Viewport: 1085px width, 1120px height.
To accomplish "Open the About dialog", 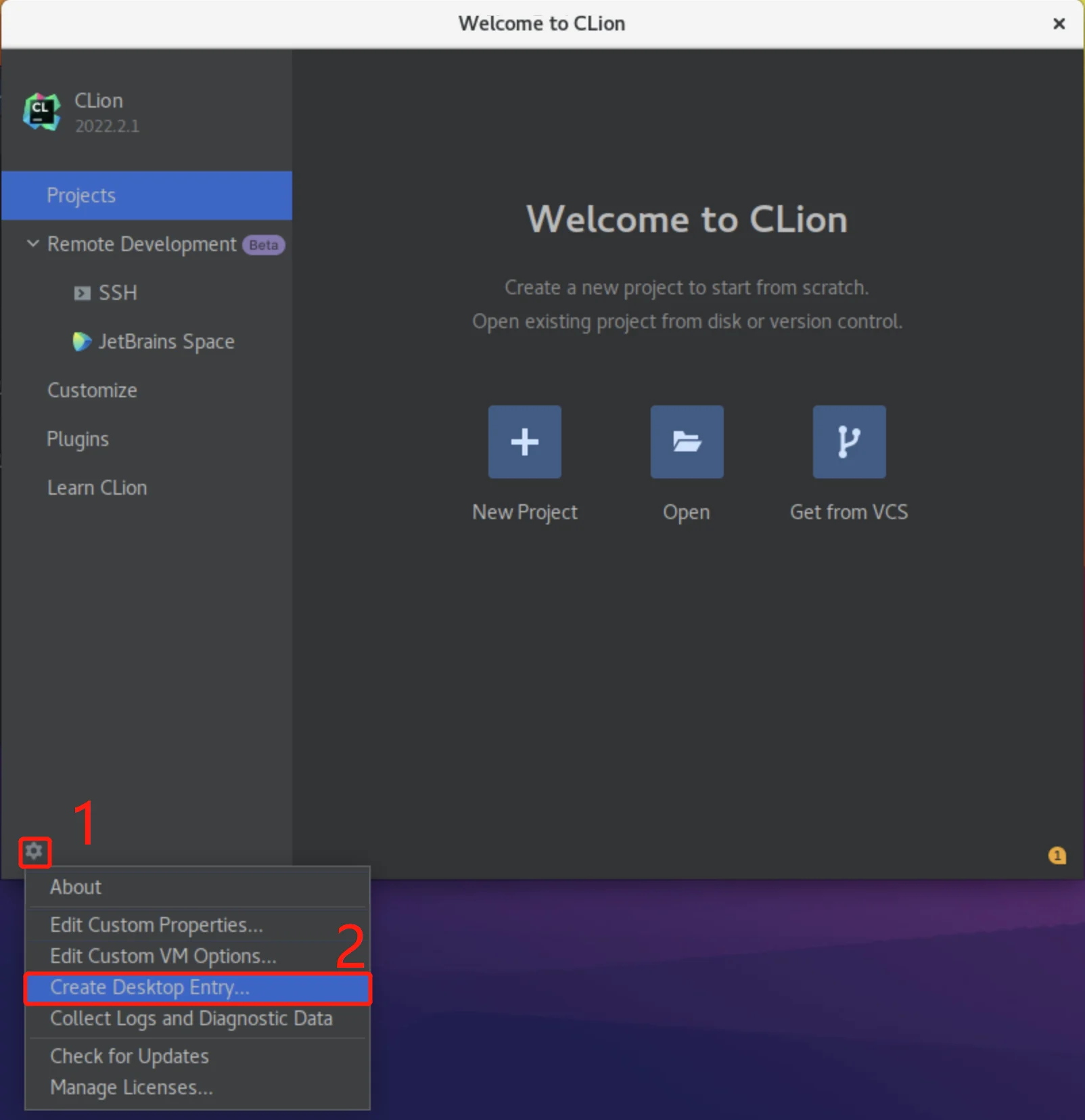I will pyautogui.click(x=75, y=887).
